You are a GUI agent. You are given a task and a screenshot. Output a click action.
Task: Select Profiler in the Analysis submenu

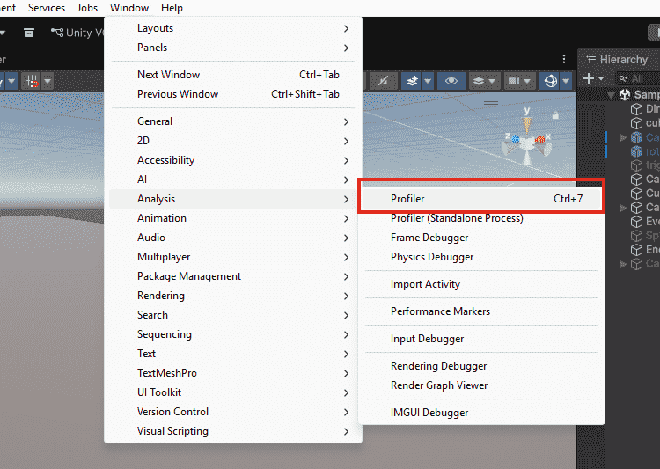(x=480, y=198)
